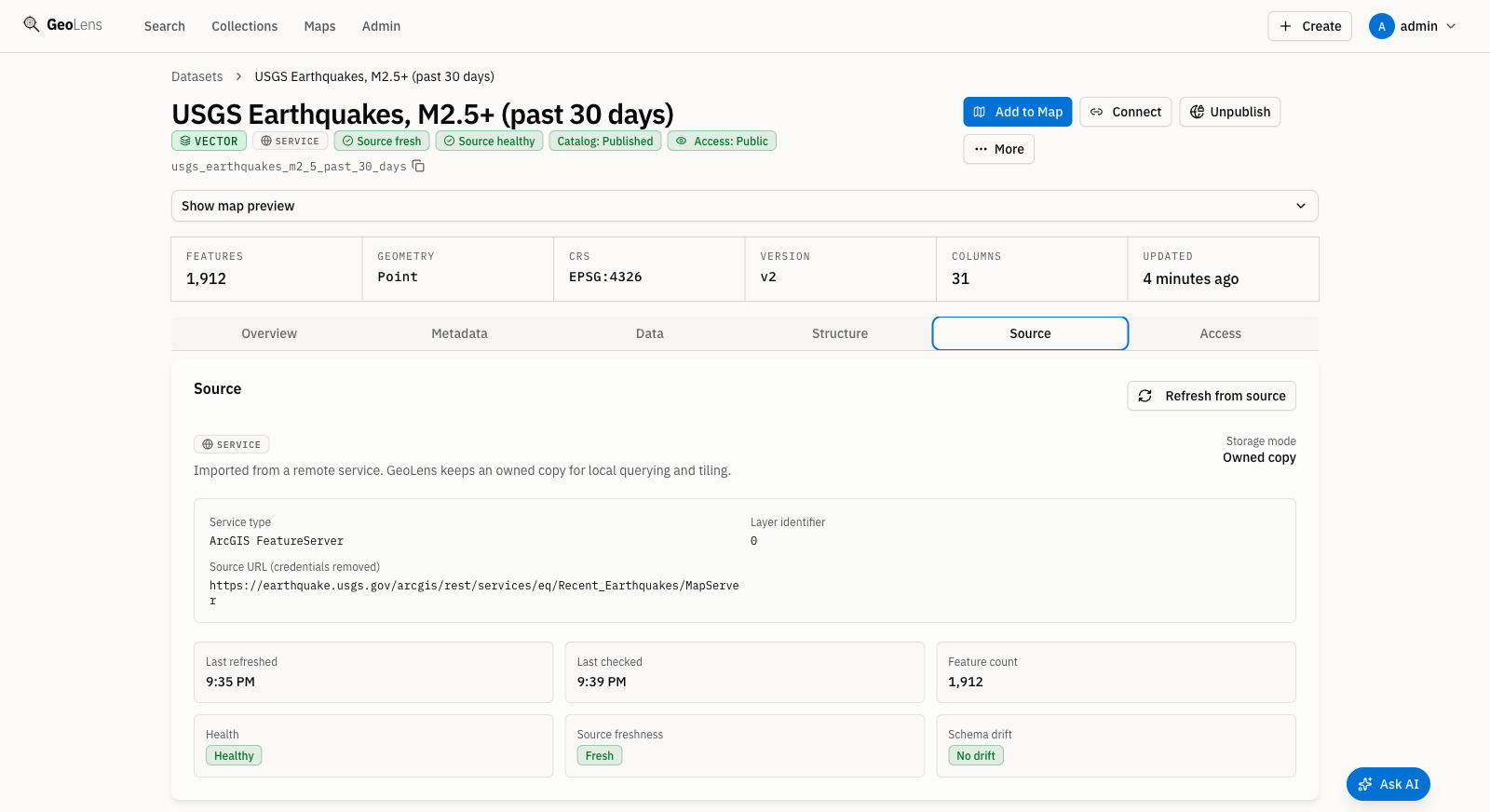Open the admin user menu chevron
The width and height of the screenshot is (1490, 812).
click(1451, 26)
